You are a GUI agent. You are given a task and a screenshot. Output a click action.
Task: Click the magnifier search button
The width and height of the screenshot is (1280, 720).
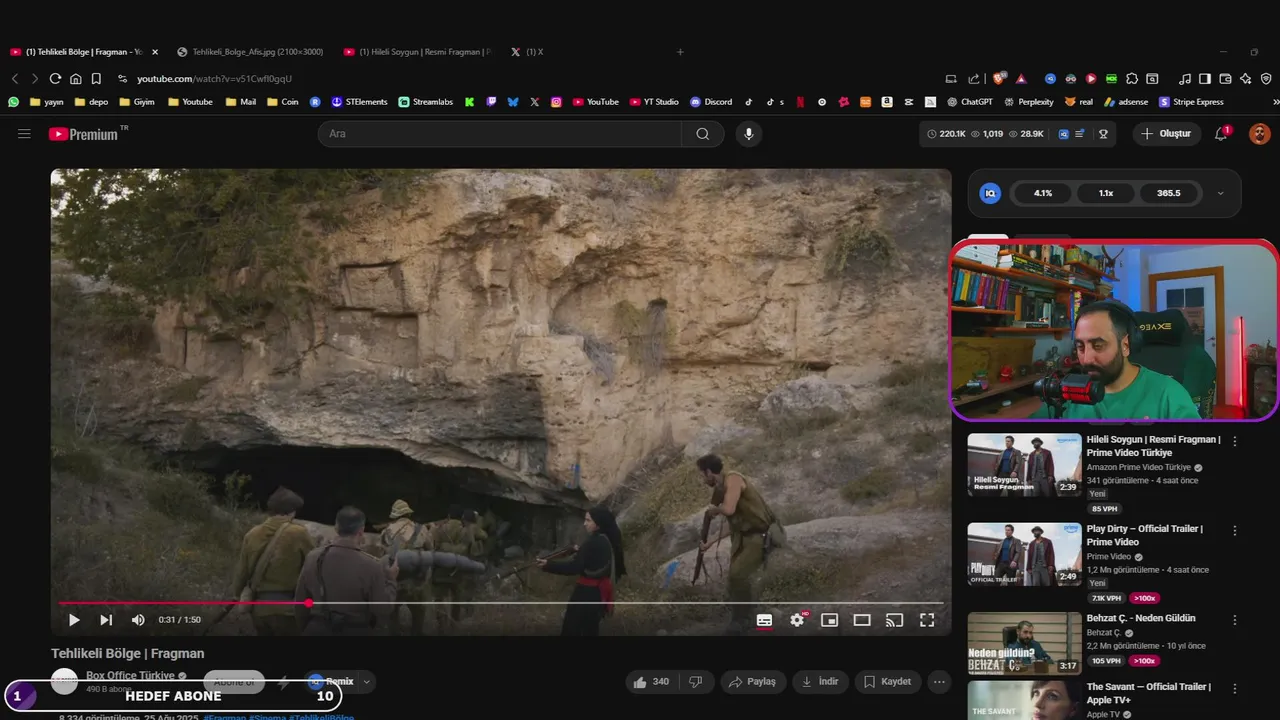(x=703, y=133)
